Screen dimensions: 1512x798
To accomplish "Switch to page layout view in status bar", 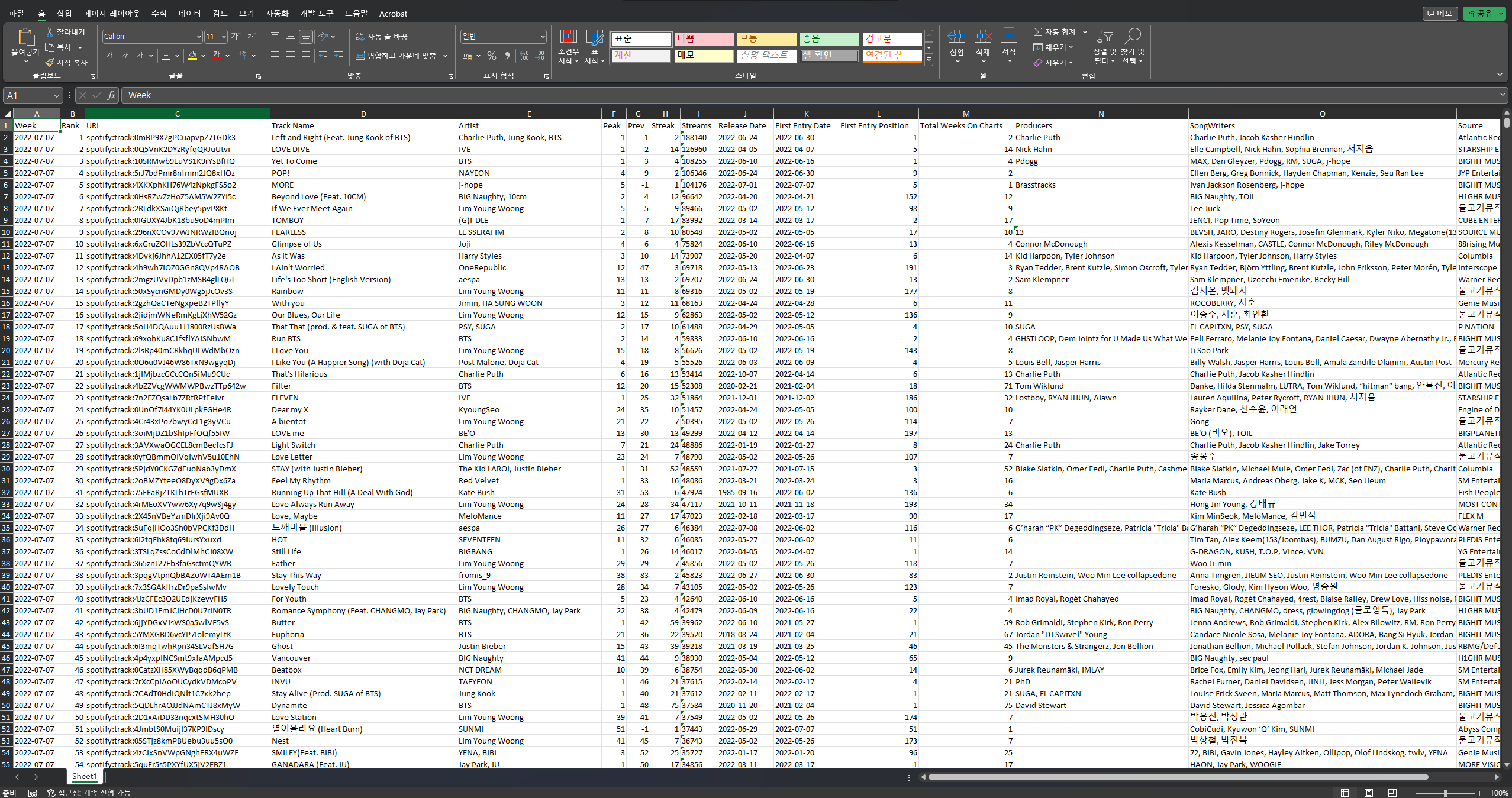I will (1368, 793).
